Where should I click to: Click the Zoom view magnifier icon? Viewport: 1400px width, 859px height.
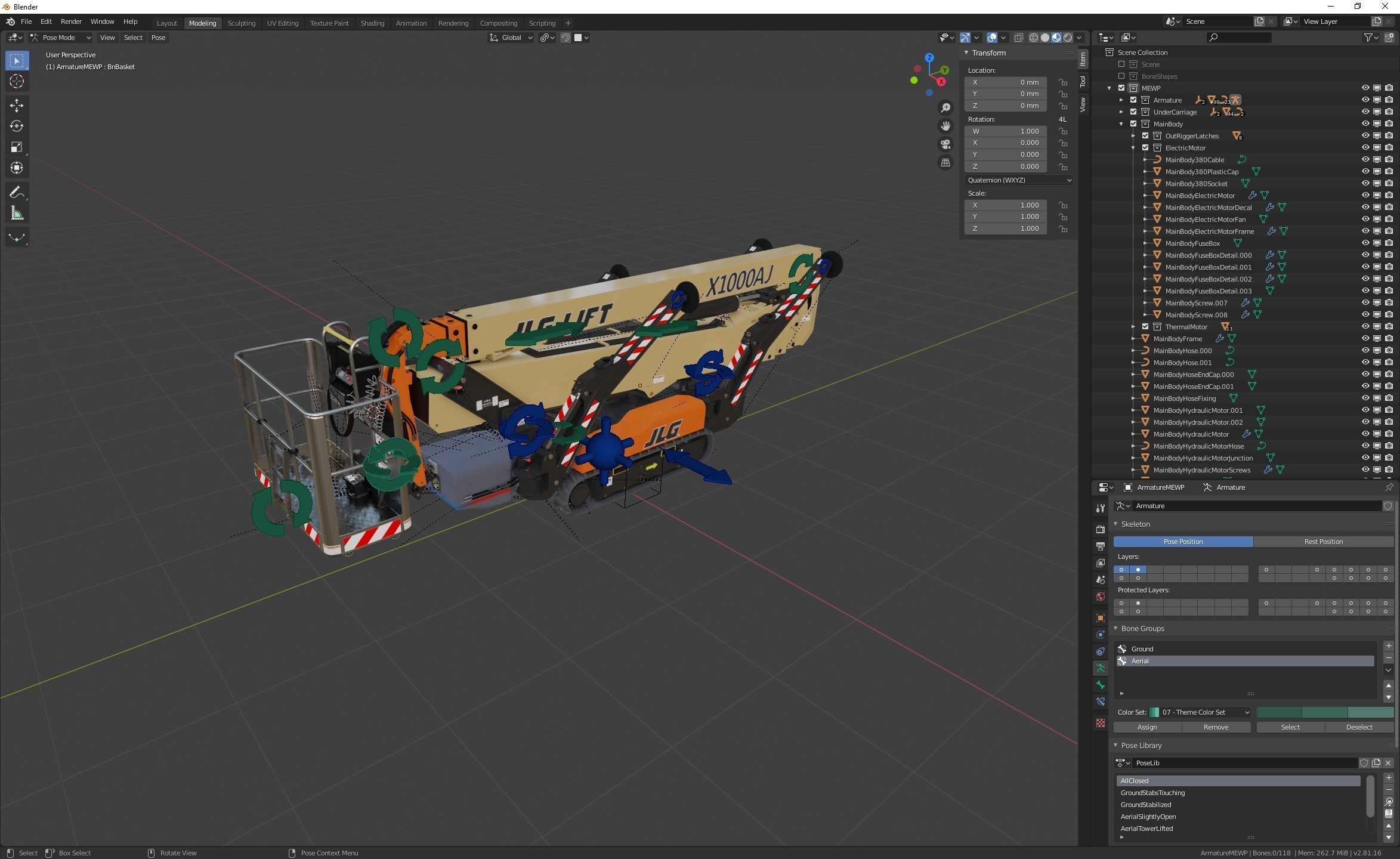pyautogui.click(x=945, y=107)
